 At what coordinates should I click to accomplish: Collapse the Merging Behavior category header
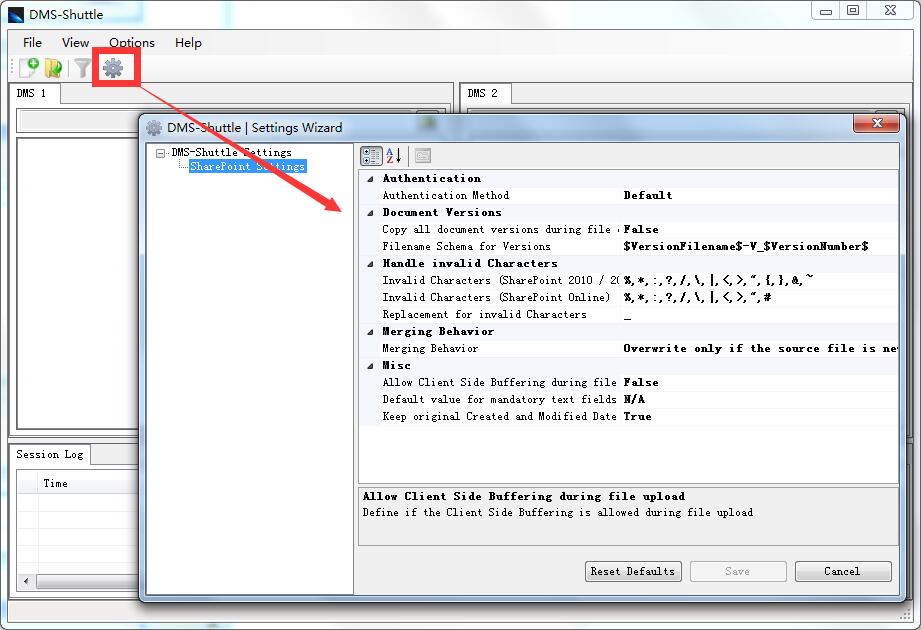point(370,332)
